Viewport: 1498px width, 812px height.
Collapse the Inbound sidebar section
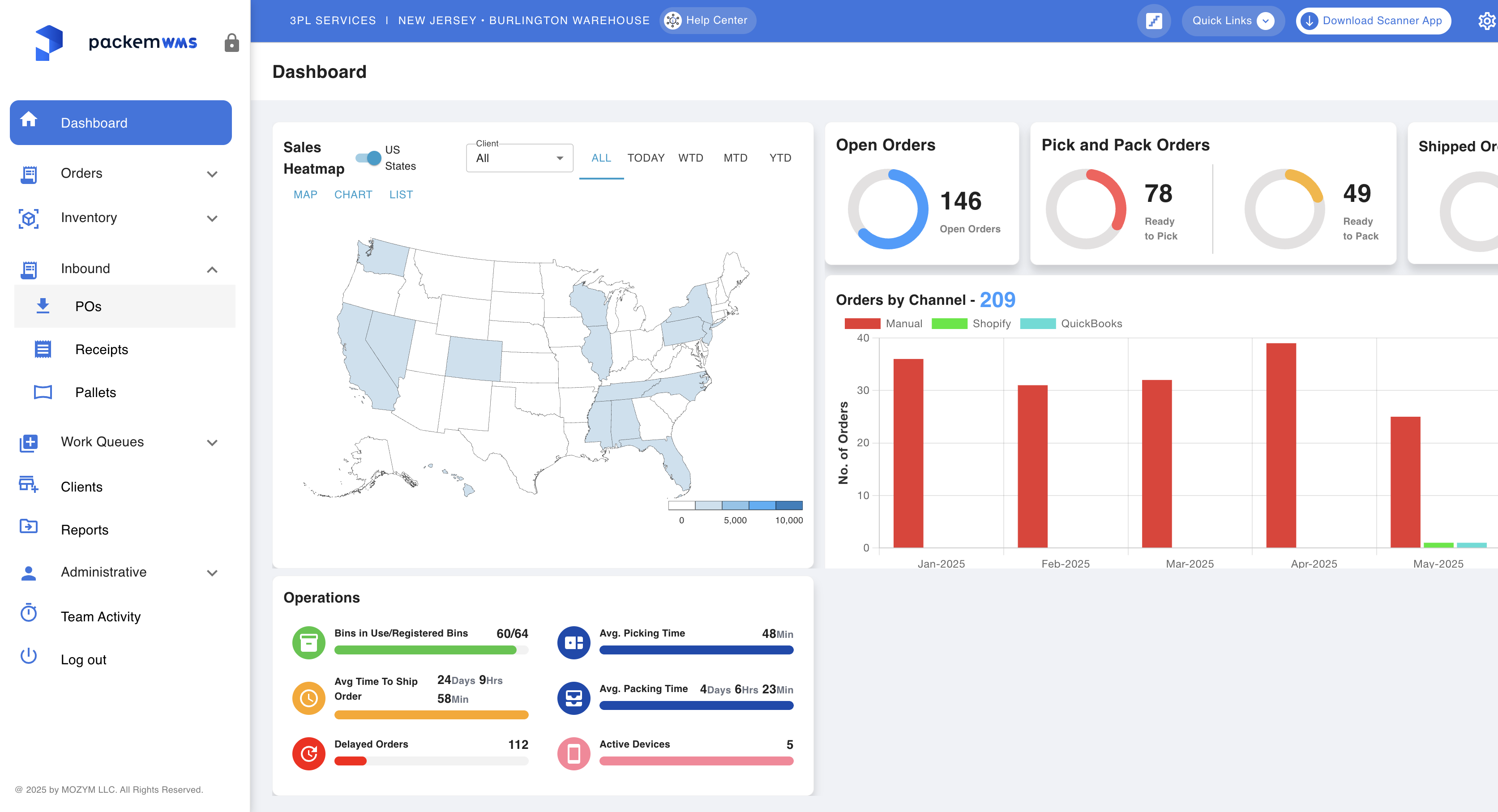pyautogui.click(x=212, y=269)
